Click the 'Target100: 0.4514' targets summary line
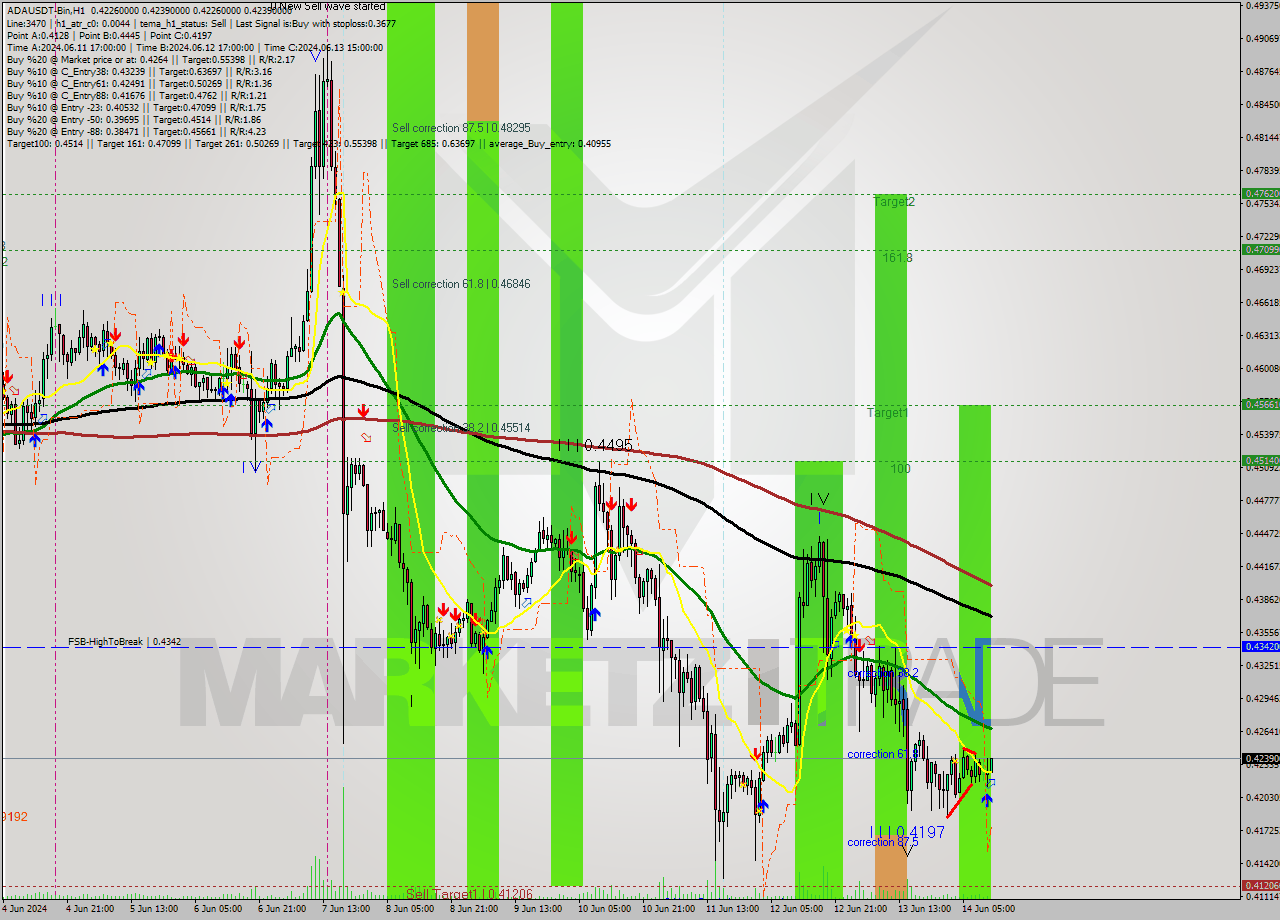This screenshot has width=1280, height=920. (x=308, y=143)
